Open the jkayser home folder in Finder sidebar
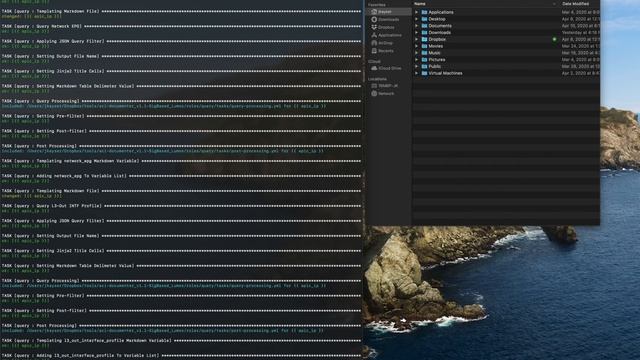The height and width of the screenshot is (360, 640). coord(385,12)
